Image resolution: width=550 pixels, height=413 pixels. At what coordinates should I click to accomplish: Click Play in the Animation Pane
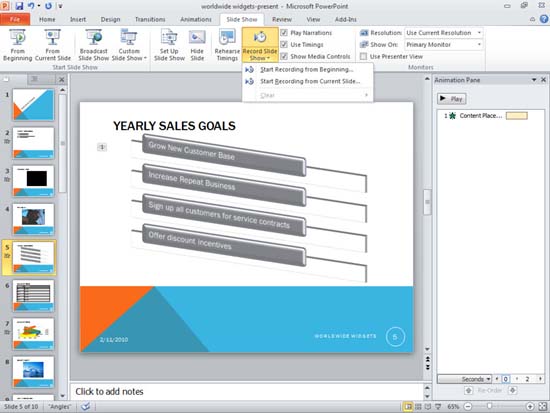point(452,99)
